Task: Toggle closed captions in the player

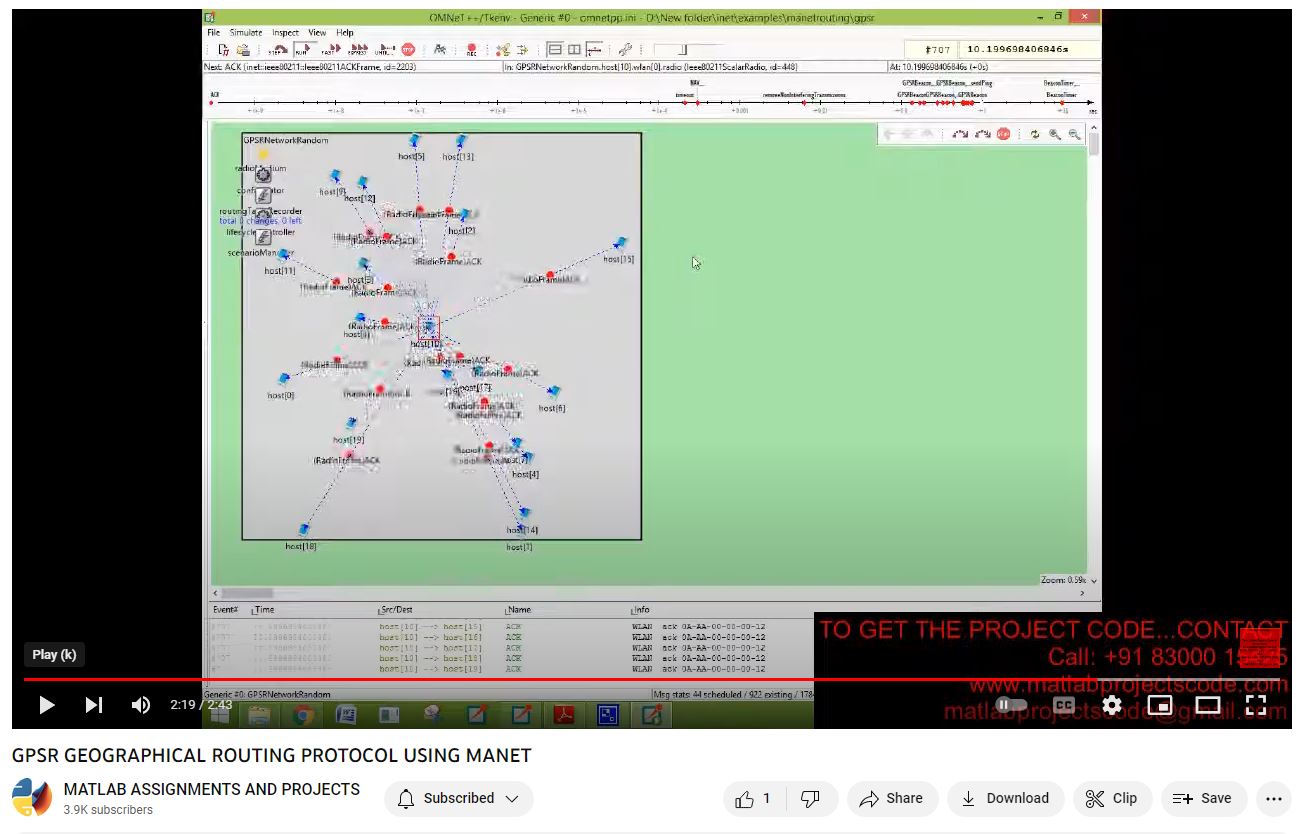Action: (1063, 705)
